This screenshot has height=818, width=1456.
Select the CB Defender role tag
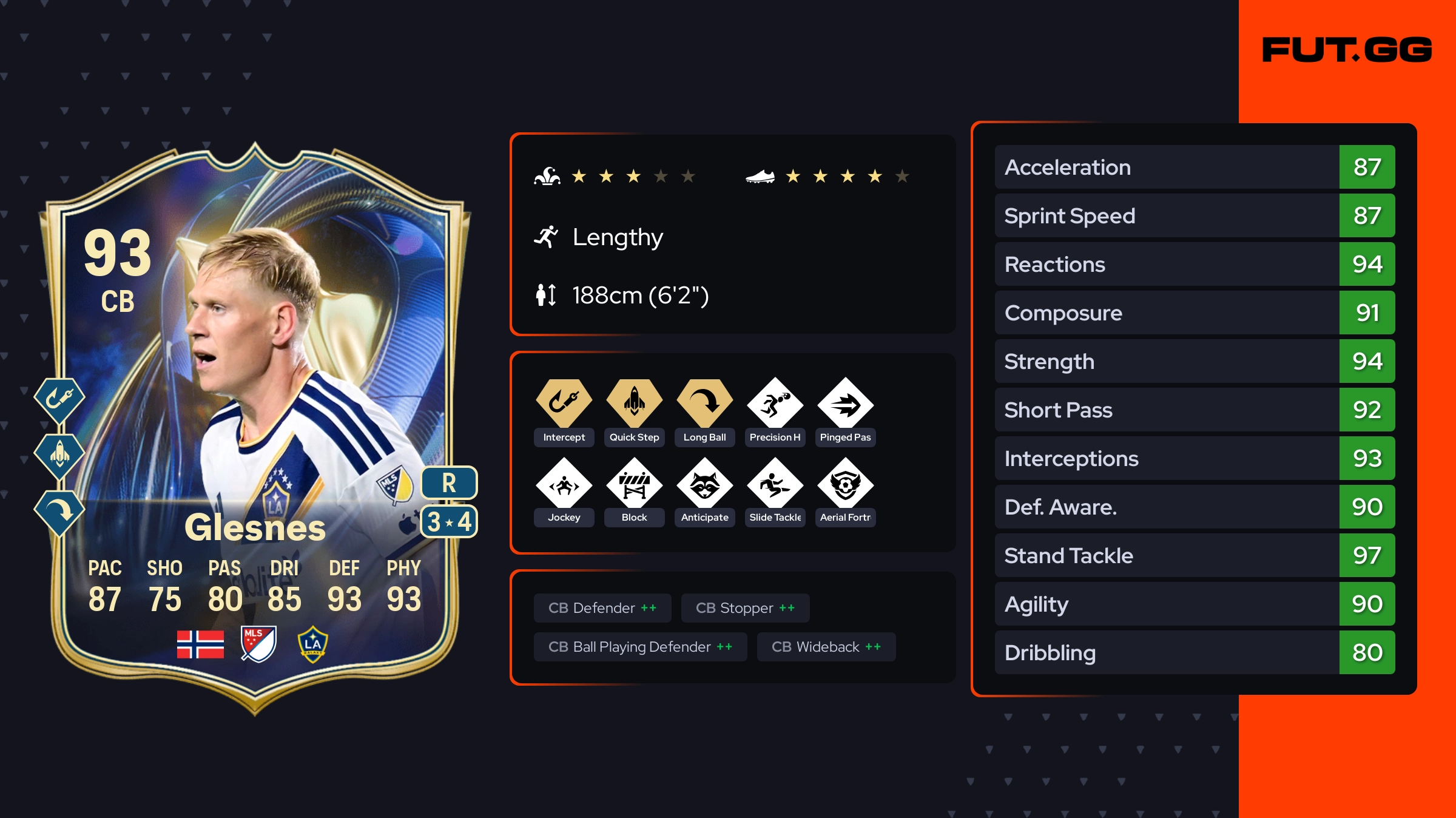click(602, 608)
